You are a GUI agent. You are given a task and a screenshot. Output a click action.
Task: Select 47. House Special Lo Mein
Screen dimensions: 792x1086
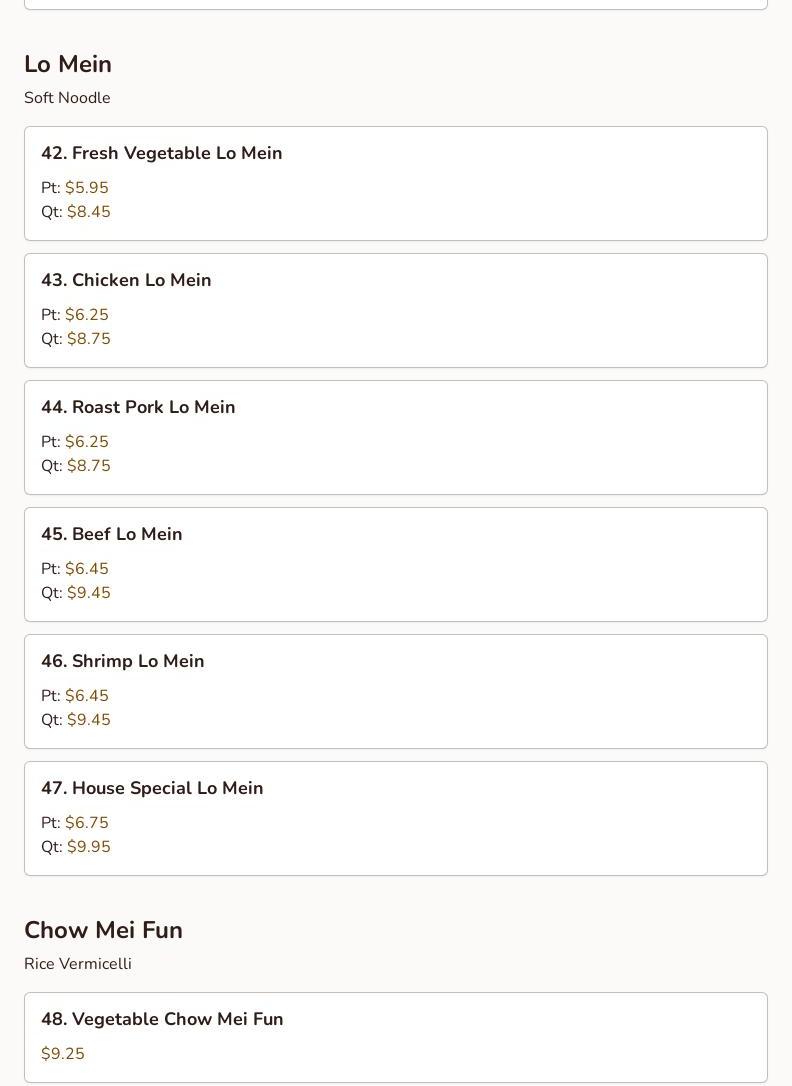pyautogui.click(x=395, y=819)
